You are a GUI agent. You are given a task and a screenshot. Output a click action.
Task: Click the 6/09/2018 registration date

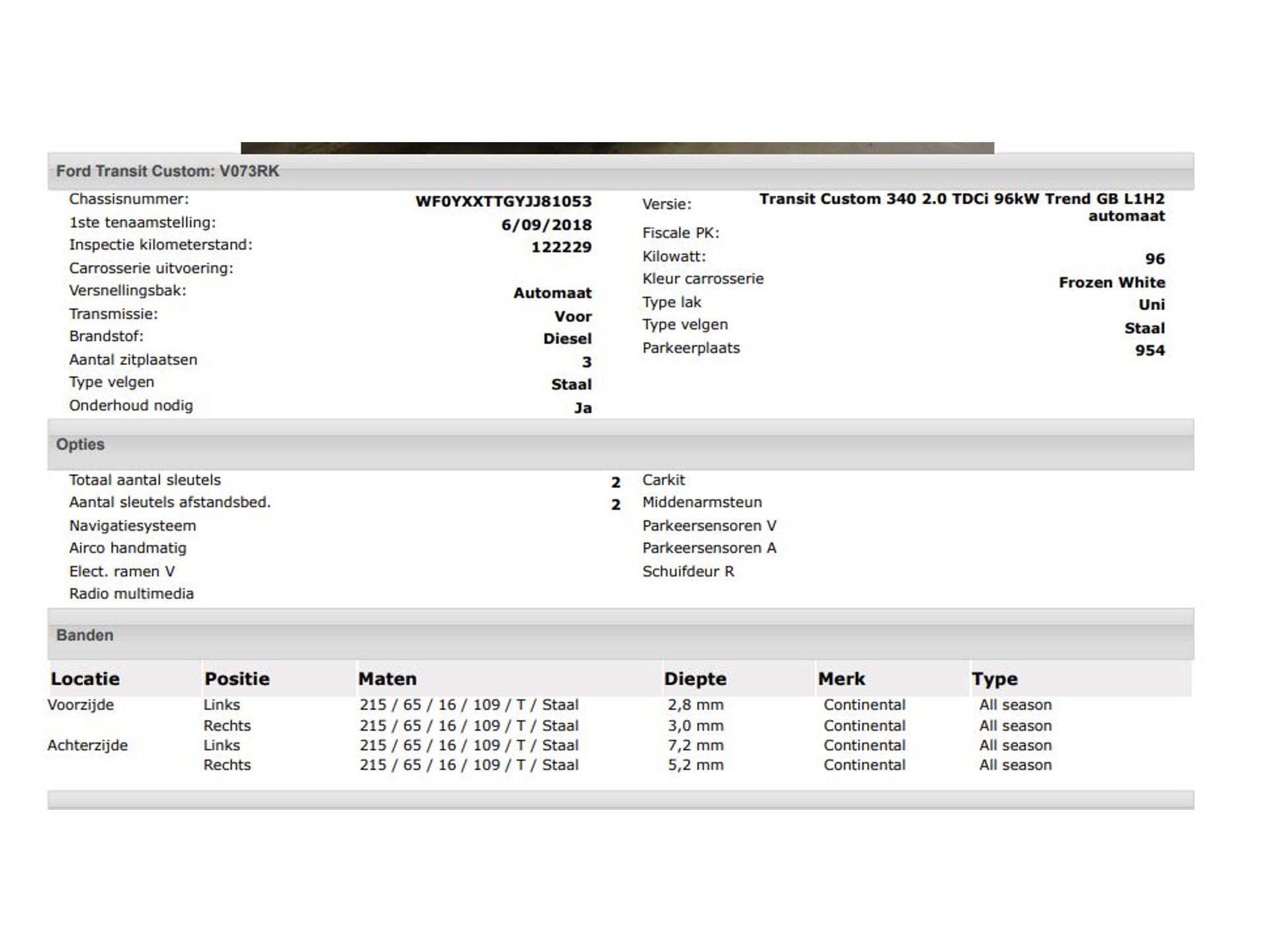(546, 225)
